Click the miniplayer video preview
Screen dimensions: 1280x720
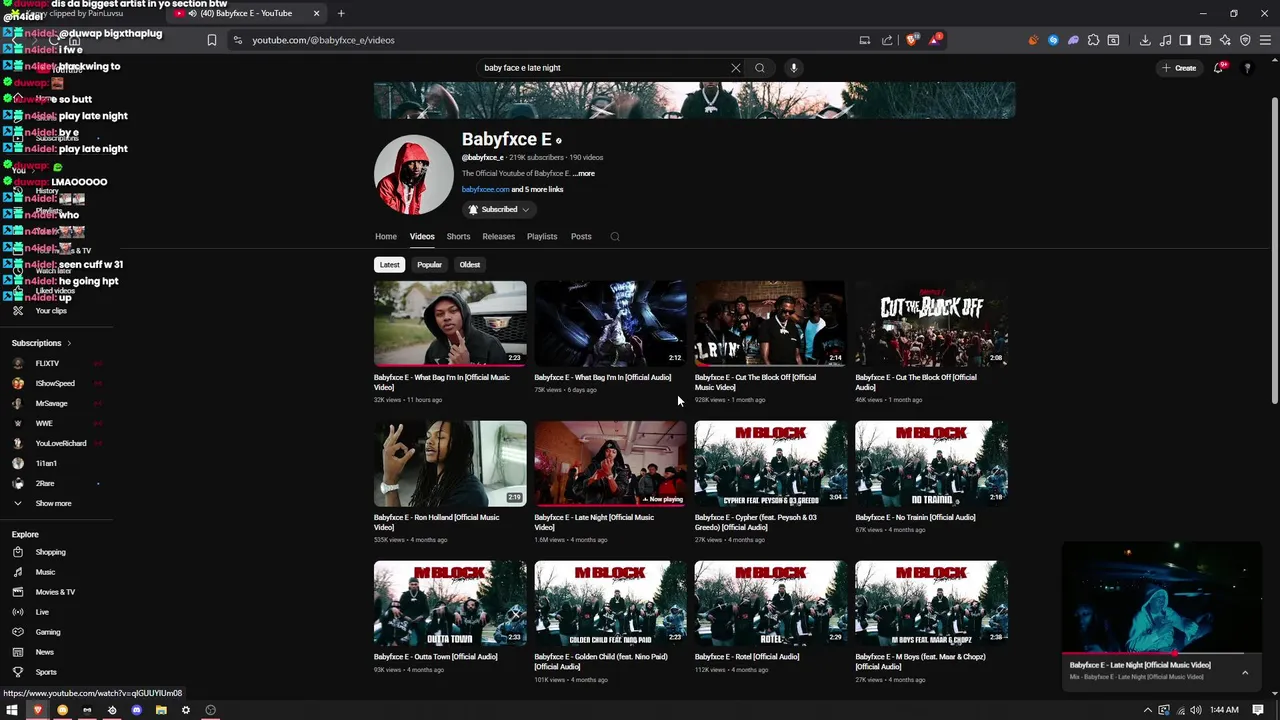pos(1161,598)
